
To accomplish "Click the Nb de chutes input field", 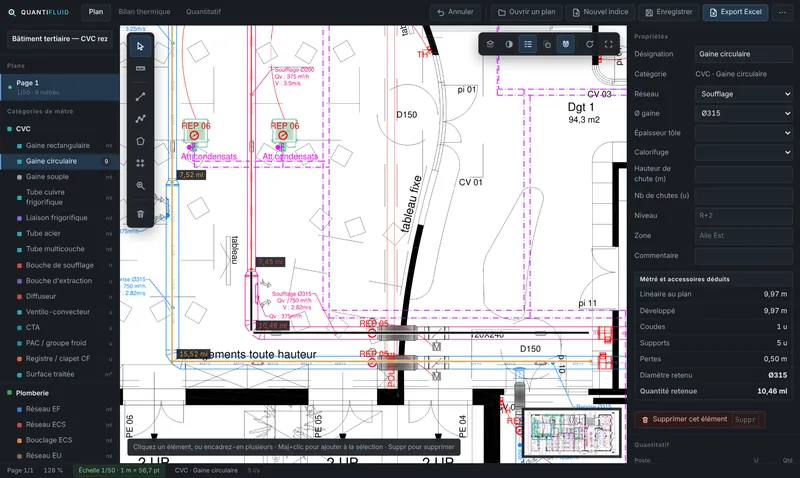I will [744, 195].
